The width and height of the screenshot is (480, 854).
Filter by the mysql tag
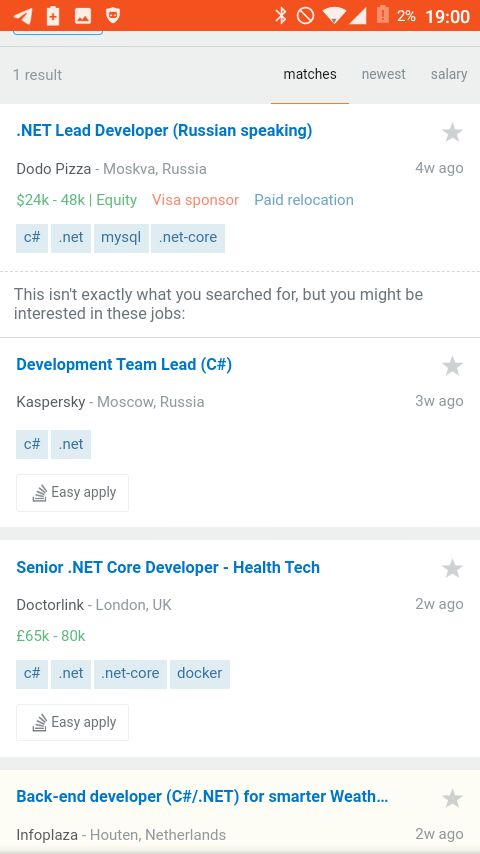121,238
